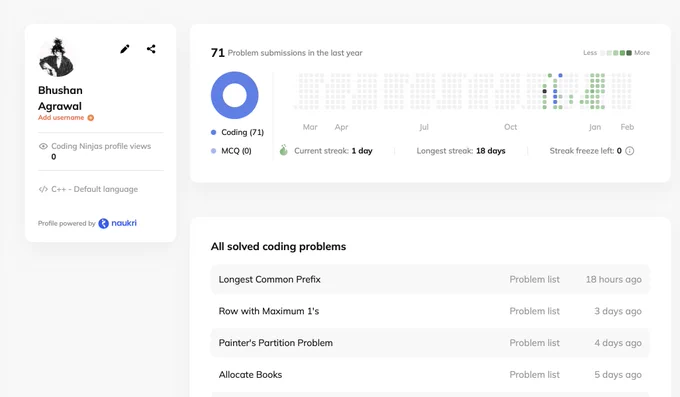Click the All solved coding problems heading
The width and height of the screenshot is (680, 397).
pos(278,246)
